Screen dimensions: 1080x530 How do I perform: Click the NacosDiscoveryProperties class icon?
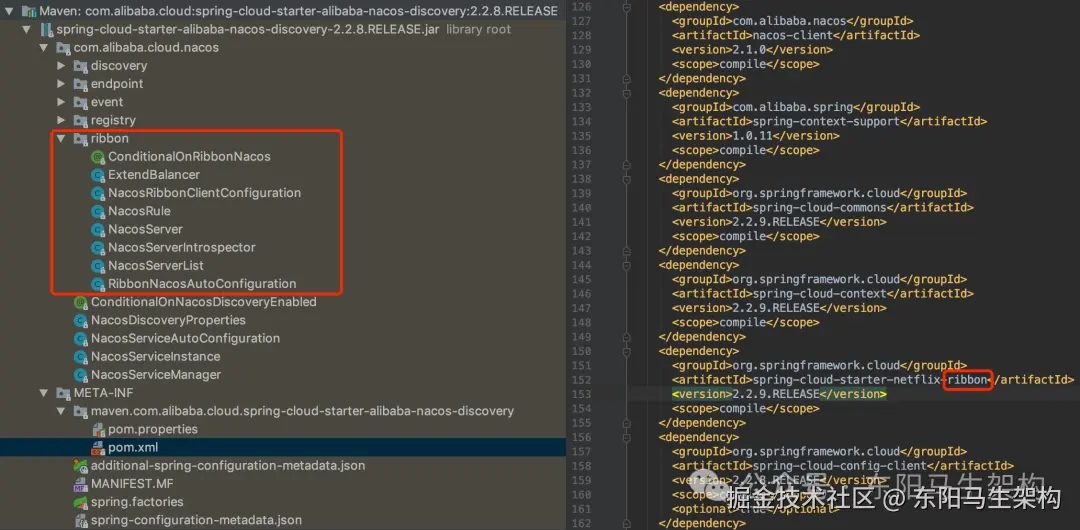point(81,320)
